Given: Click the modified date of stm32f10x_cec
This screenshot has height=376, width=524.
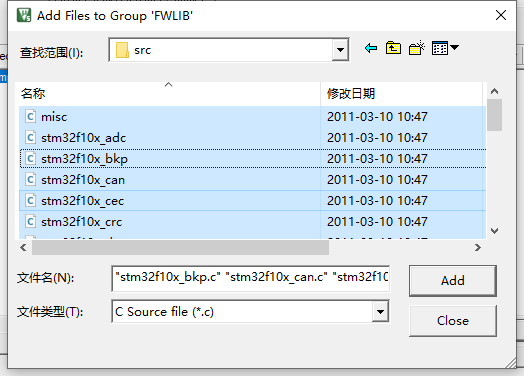Looking at the screenshot, I should tap(377, 201).
